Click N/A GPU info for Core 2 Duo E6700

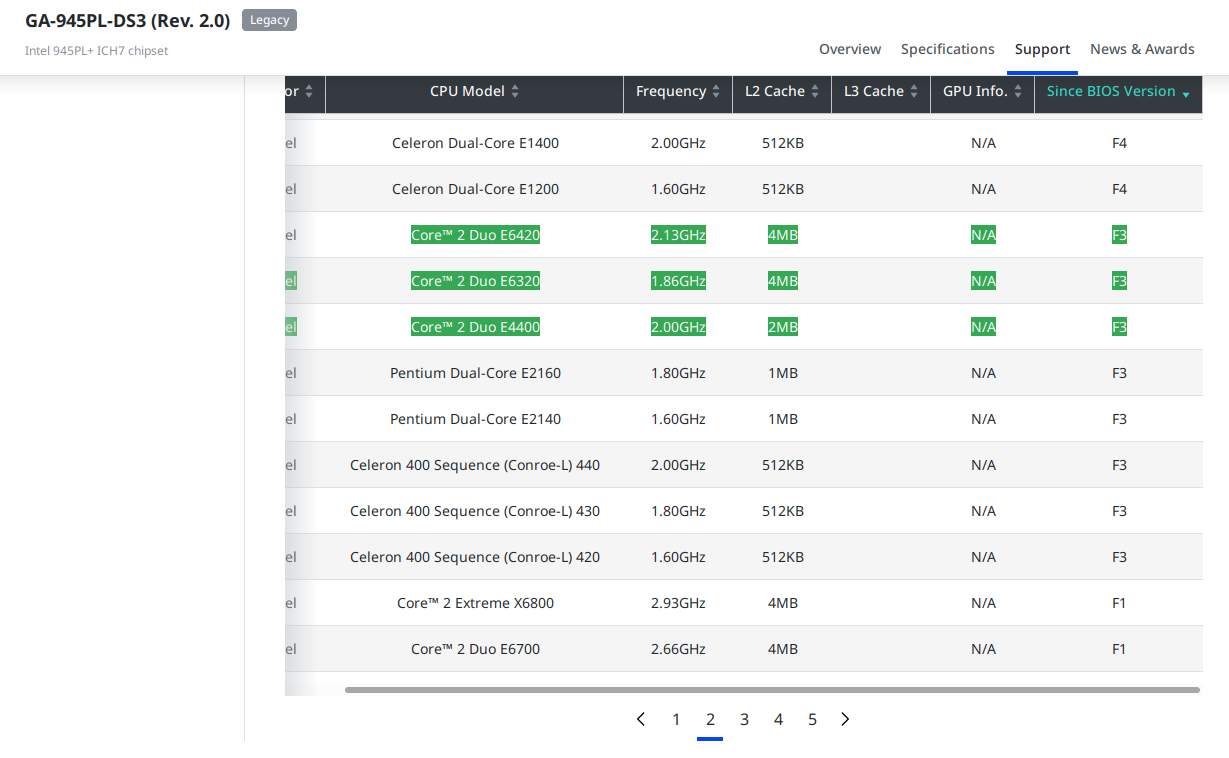coord(983,649)
